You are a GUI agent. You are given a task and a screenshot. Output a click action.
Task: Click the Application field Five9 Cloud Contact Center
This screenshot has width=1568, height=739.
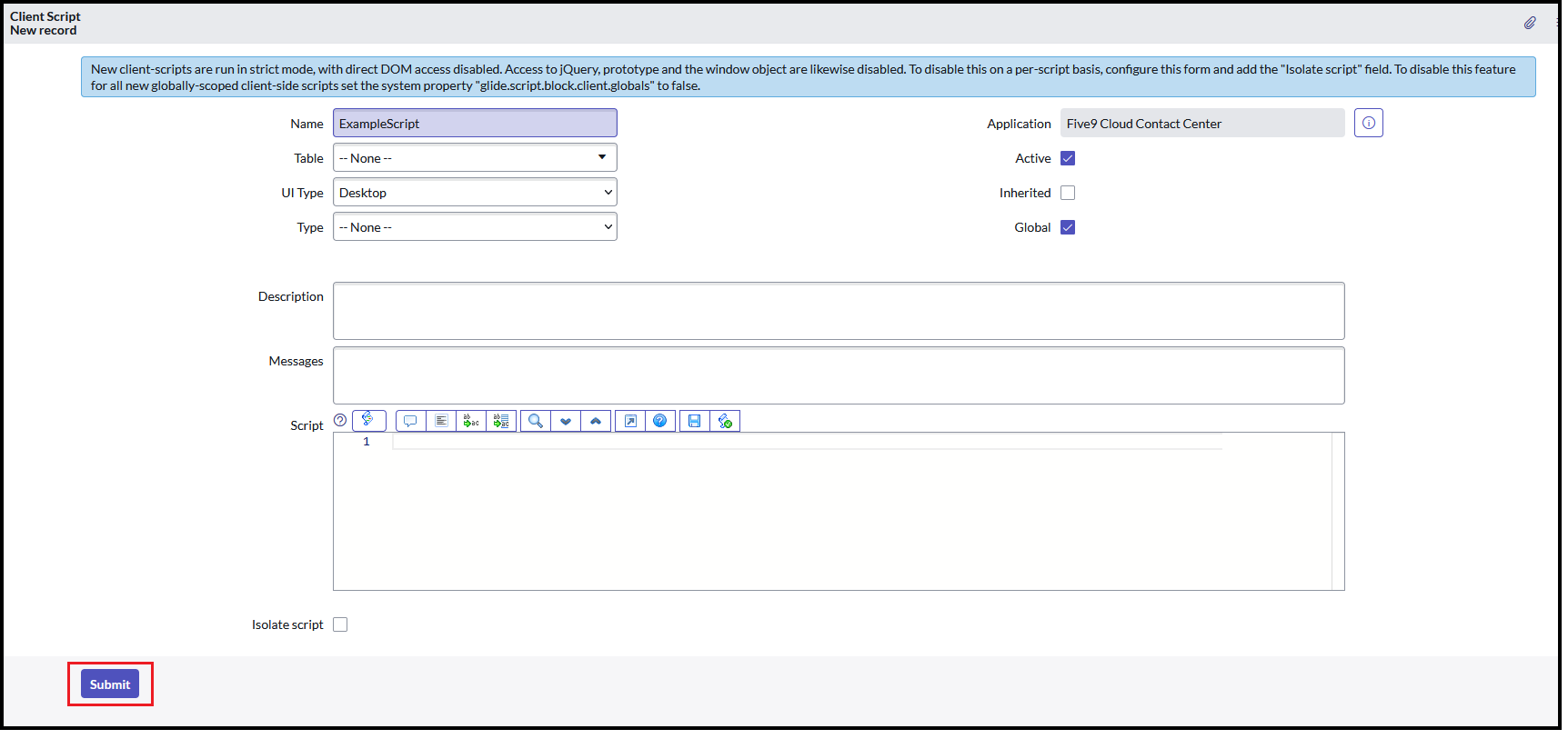[x=1202, y=123]
